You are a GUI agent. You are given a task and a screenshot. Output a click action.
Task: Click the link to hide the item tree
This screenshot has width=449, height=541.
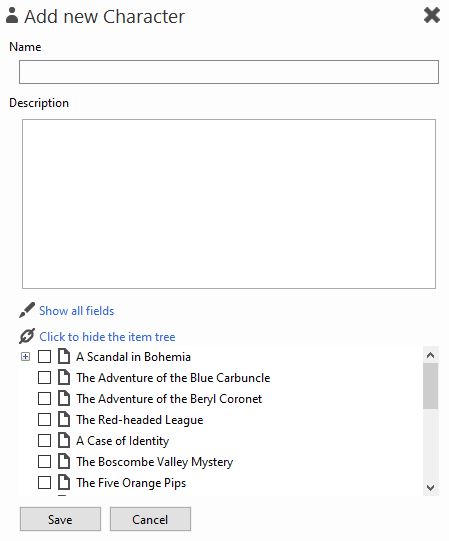click(x=107, y=336)
